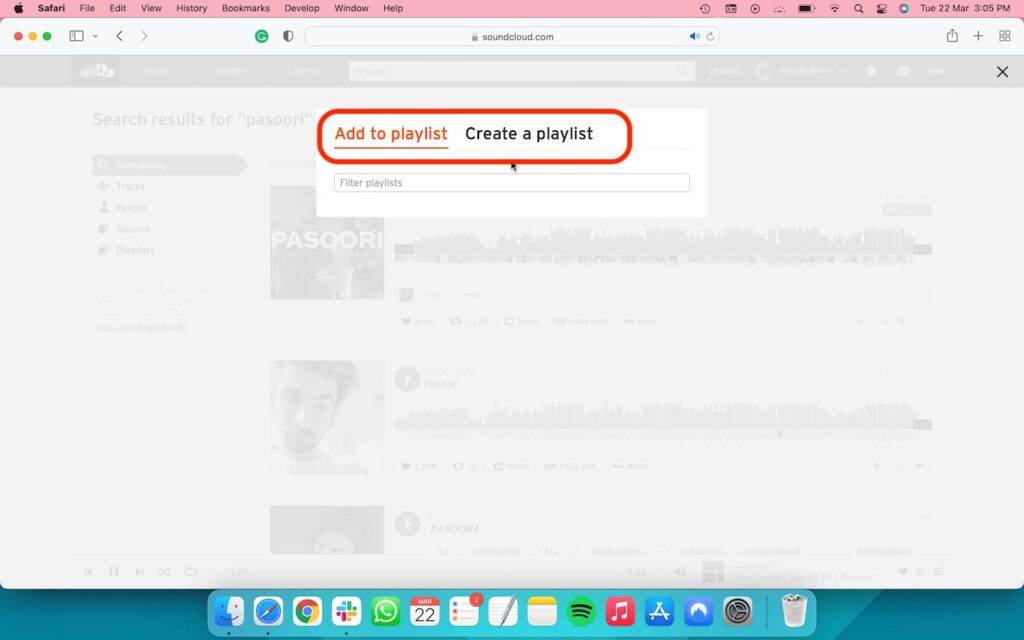Toggle repeat mode in the player

click(x=189, y=571)
